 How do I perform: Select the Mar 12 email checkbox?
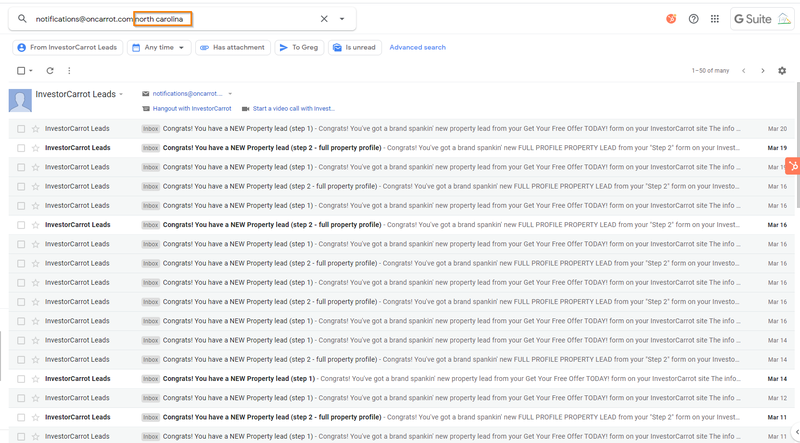[21, 398]
